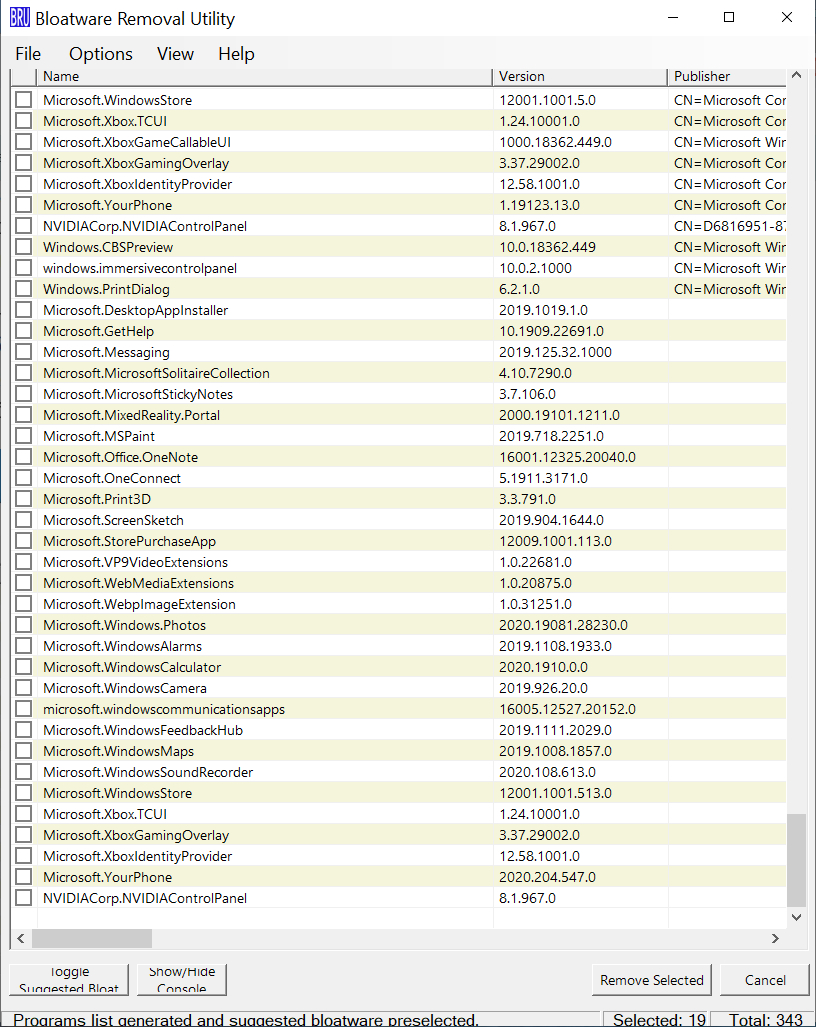Tick the Microsoft.Windows.Photos checkbox
816x1027 pixels.
tap(24, 624)
